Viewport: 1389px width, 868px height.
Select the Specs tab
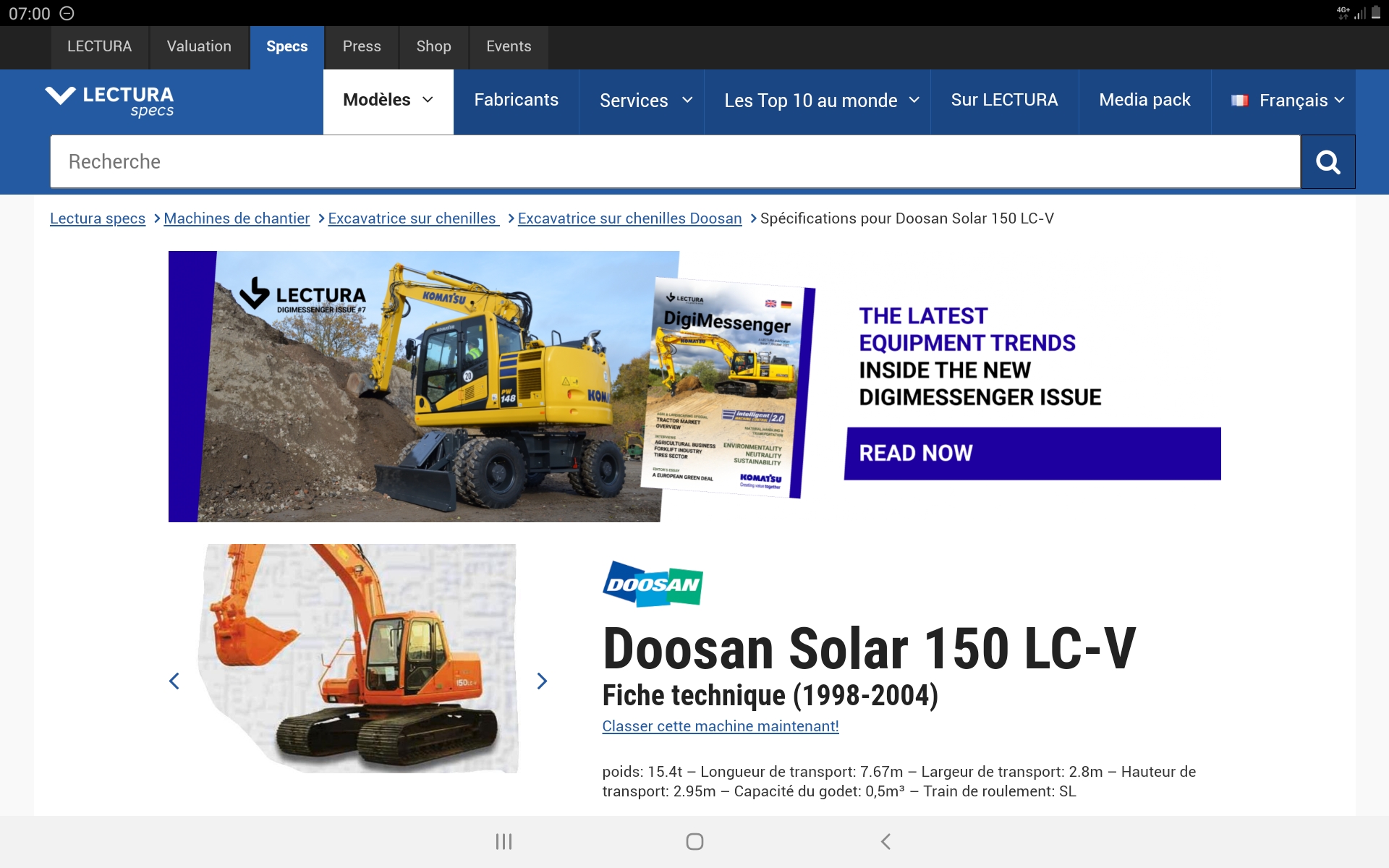[287, 47]
